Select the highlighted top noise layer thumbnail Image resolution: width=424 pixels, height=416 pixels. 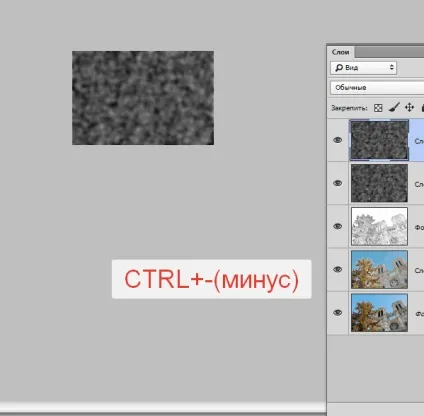coord(379,140)
